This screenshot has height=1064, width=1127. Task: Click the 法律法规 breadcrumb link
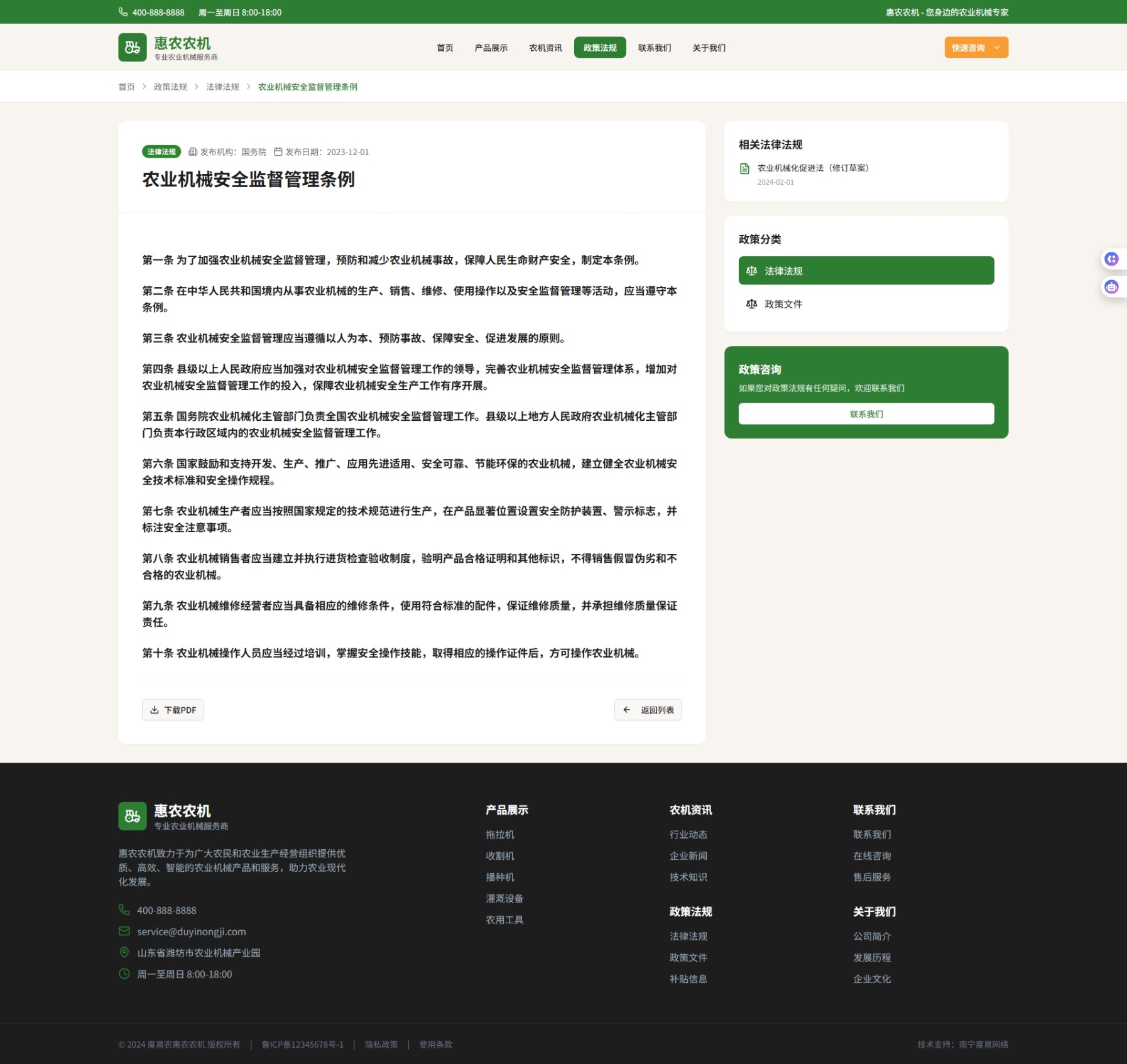[x=222, y=87]
